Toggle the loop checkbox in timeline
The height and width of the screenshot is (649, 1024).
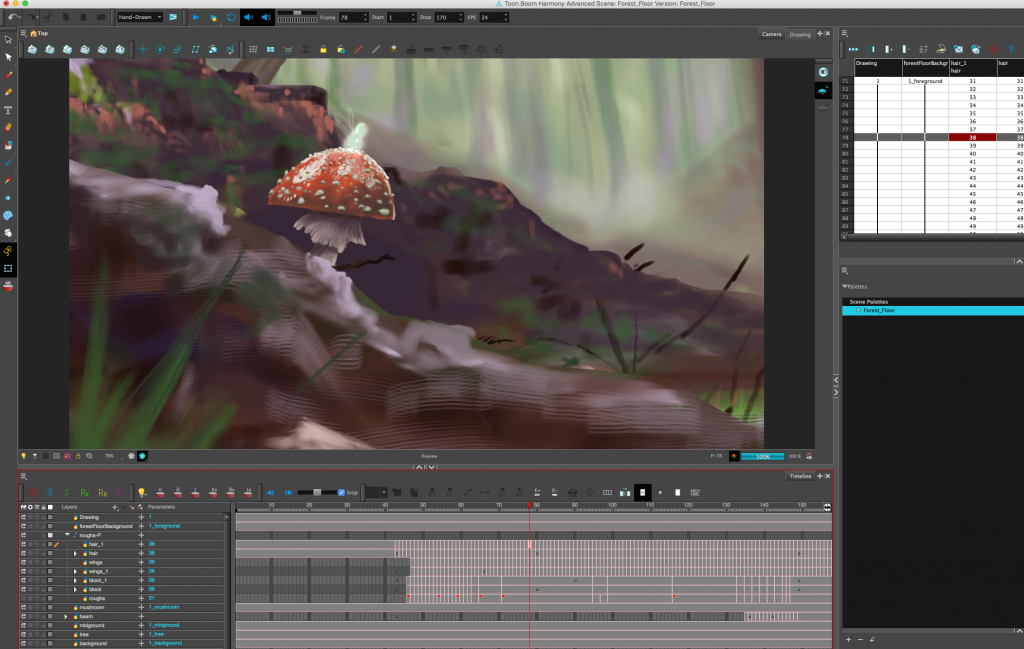click(x=342, y=492)
